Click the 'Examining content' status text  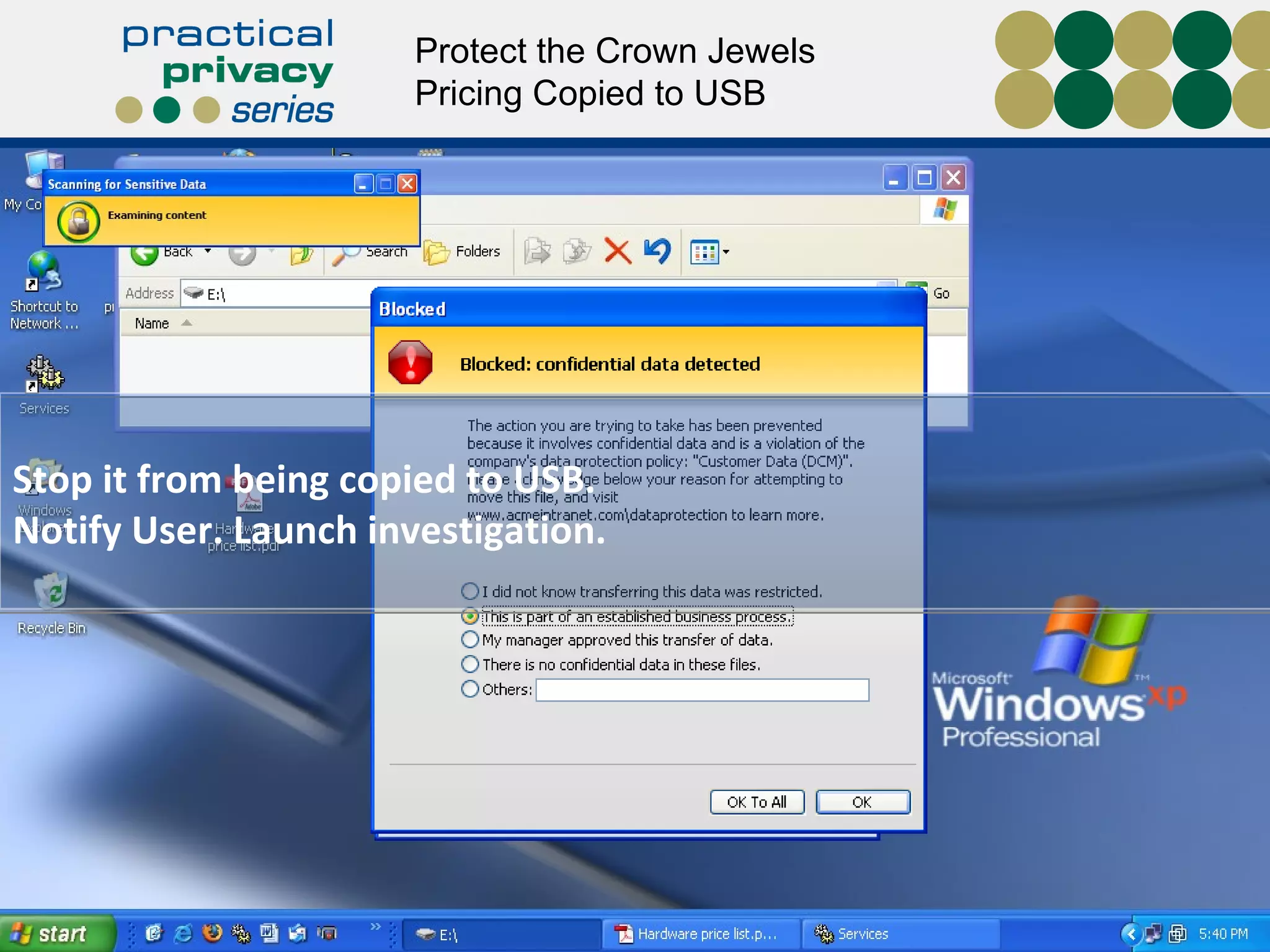157,215
